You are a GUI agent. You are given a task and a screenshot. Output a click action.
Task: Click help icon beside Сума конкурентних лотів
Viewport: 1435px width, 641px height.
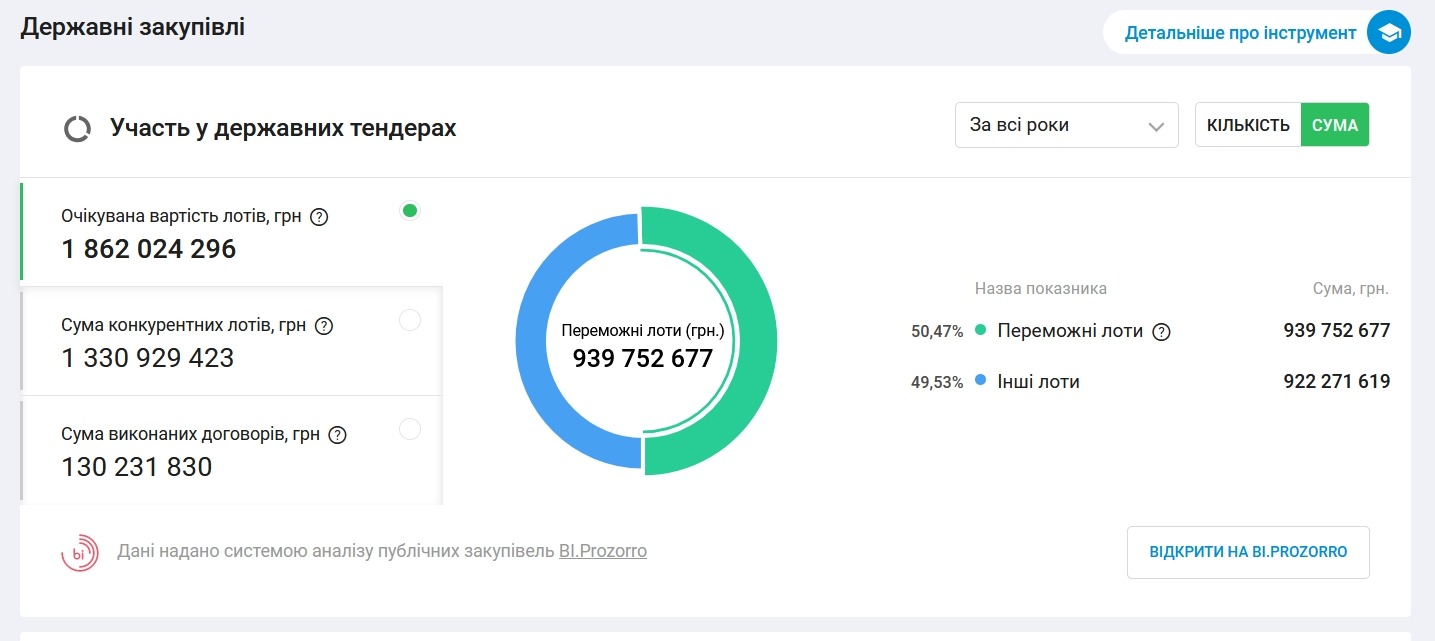click(323, 325)
